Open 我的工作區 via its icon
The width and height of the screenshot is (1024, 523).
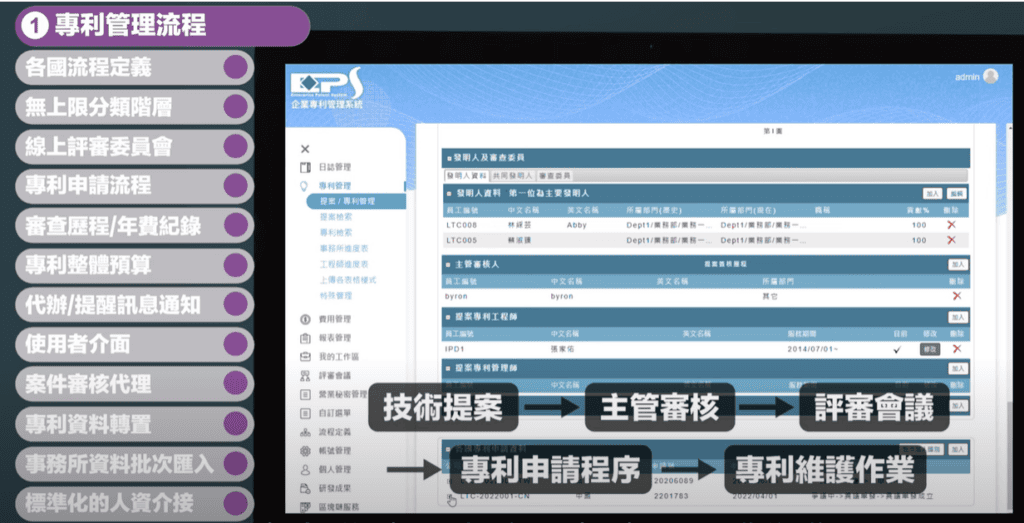pyautogui.click(x=304, y=357)
